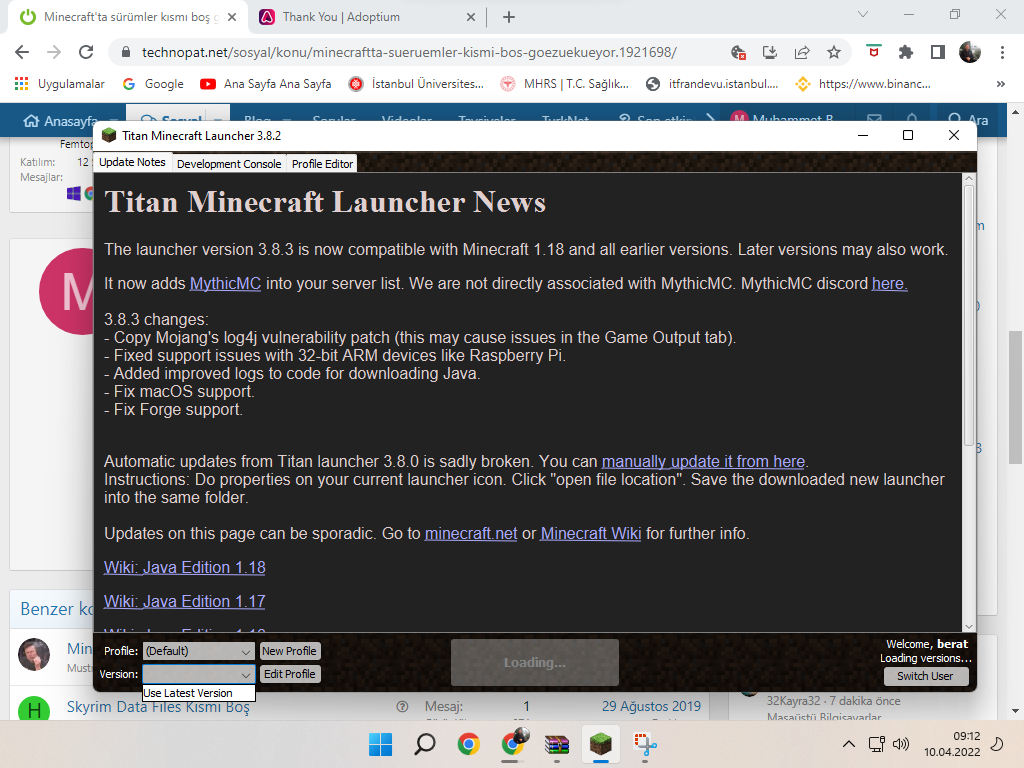This screenshot has width=1024, height=768.
Task: Click launcher news scroll down arrow
Action: (x=969, y=626)
